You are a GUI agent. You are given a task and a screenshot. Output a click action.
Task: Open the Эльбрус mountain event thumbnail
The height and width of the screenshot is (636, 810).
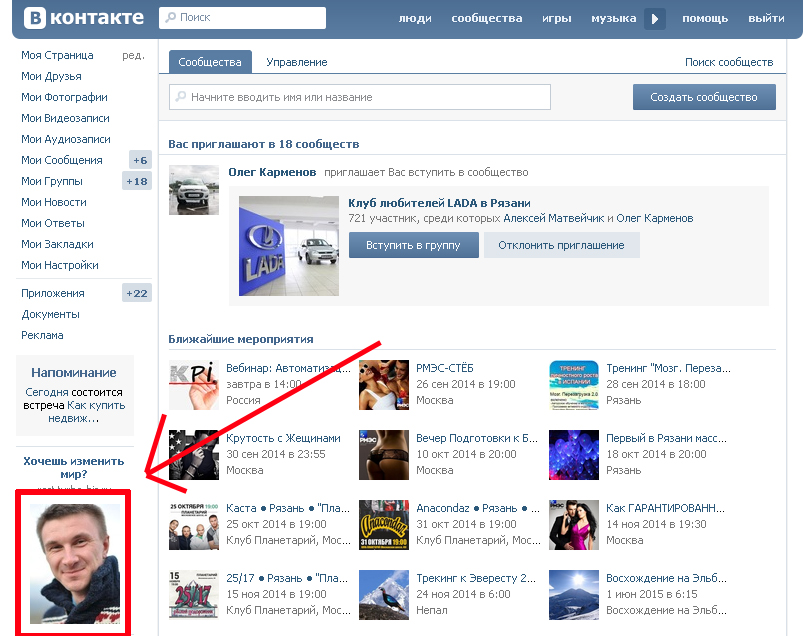pos(574,595)
